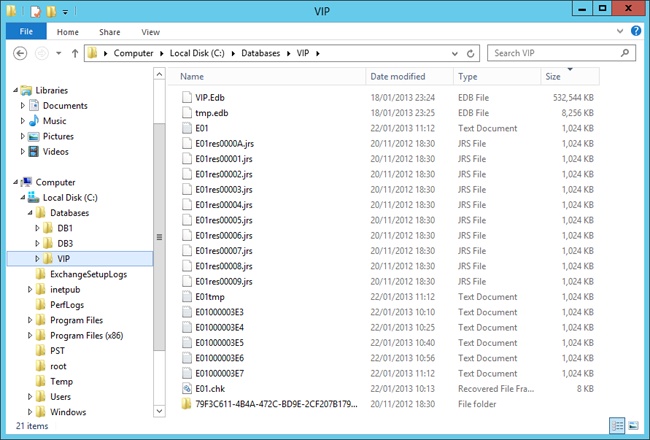Click the Local Disk (C:) drive icon in tree
Screen dimensions: 650x440
[x=34, y=197]
